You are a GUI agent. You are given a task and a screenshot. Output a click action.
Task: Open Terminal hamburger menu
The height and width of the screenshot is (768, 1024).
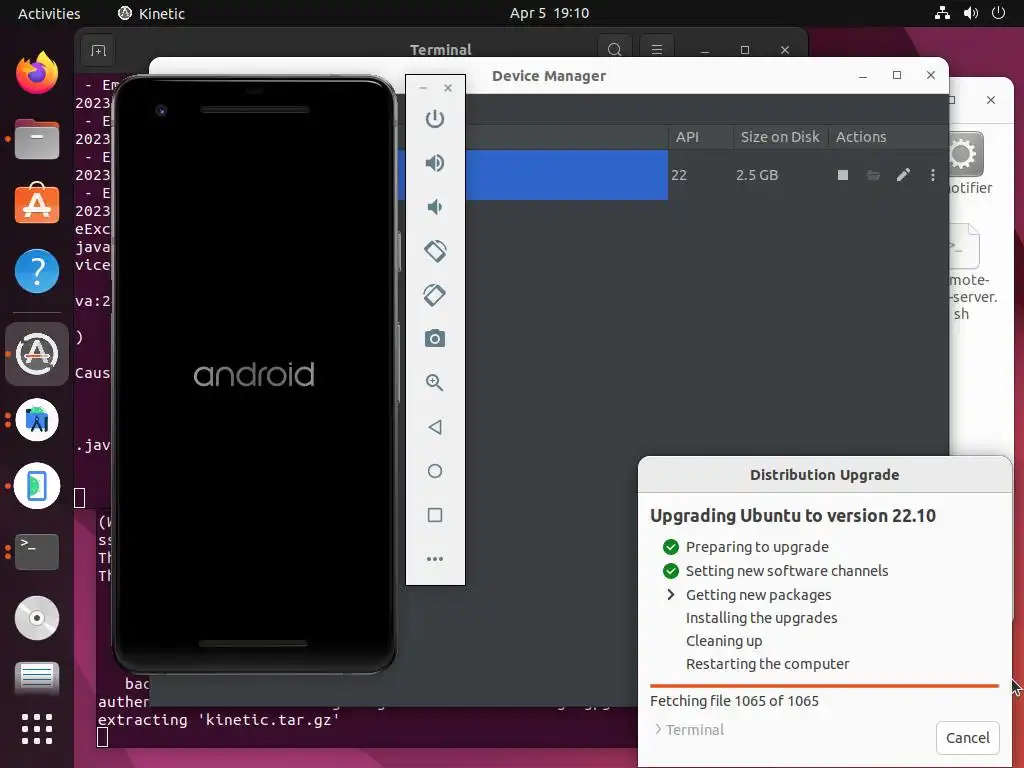tap(657, 50)
